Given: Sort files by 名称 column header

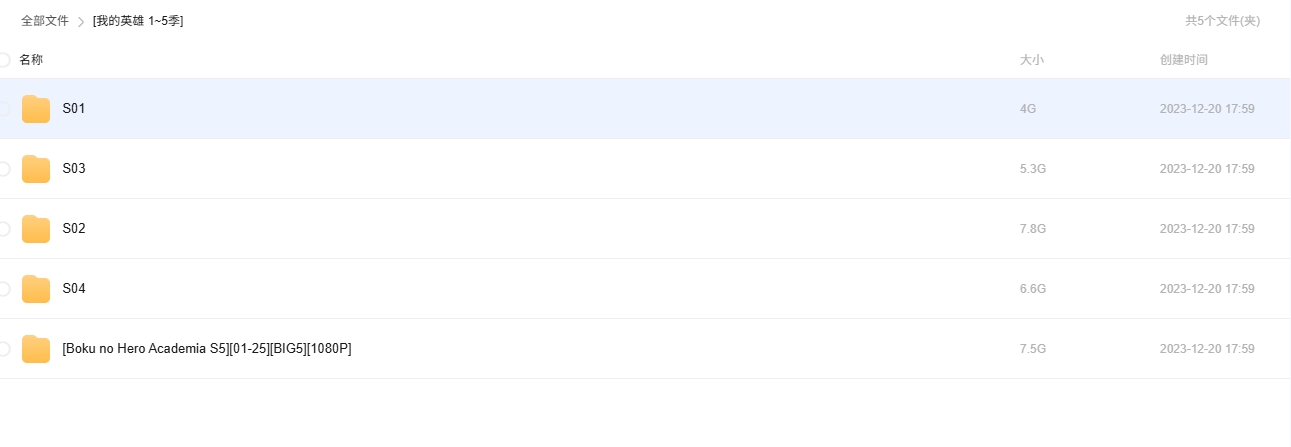Looking at the screenshot, I should point(31,60).
